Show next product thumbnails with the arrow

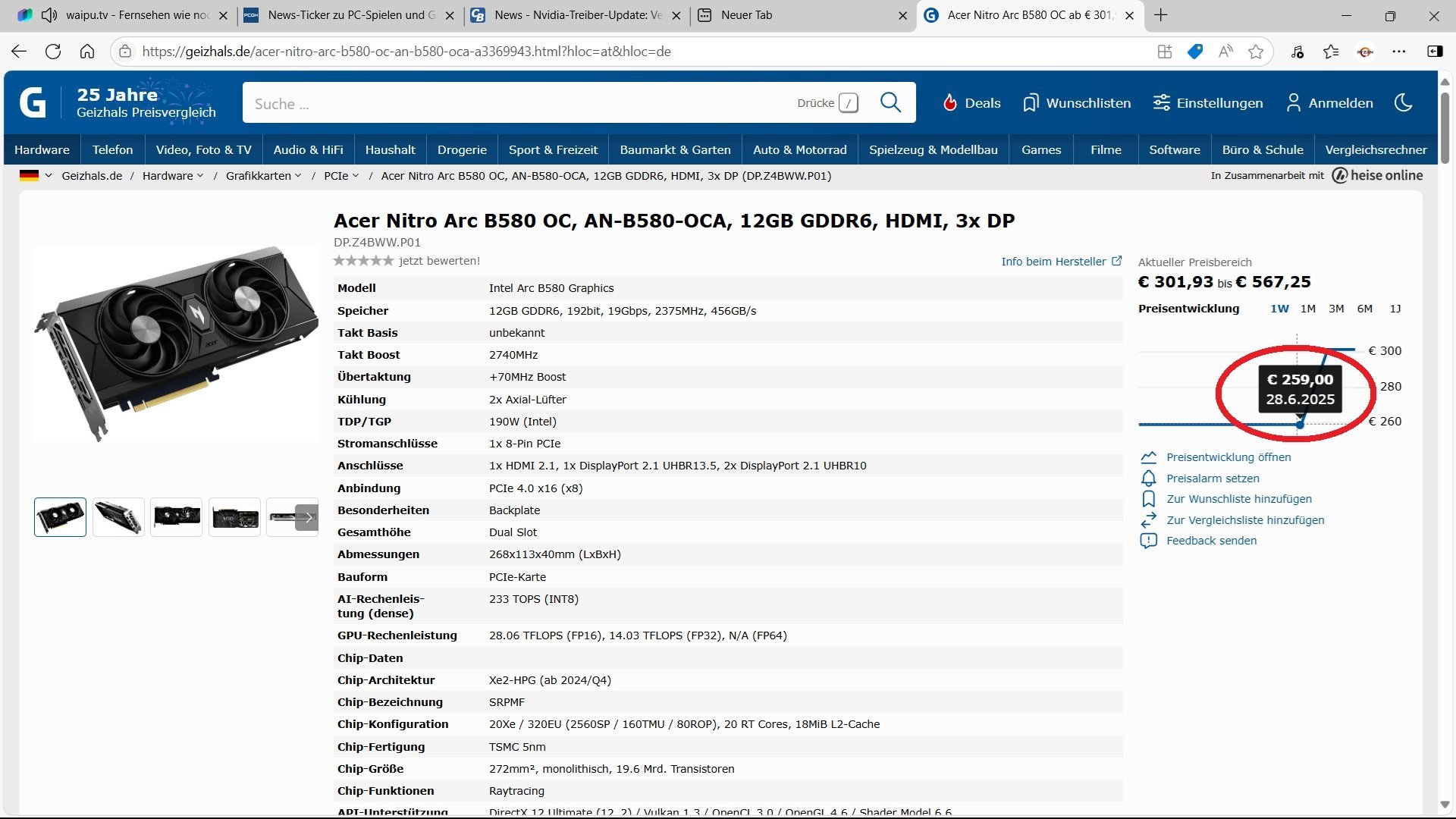click(308, 518)
